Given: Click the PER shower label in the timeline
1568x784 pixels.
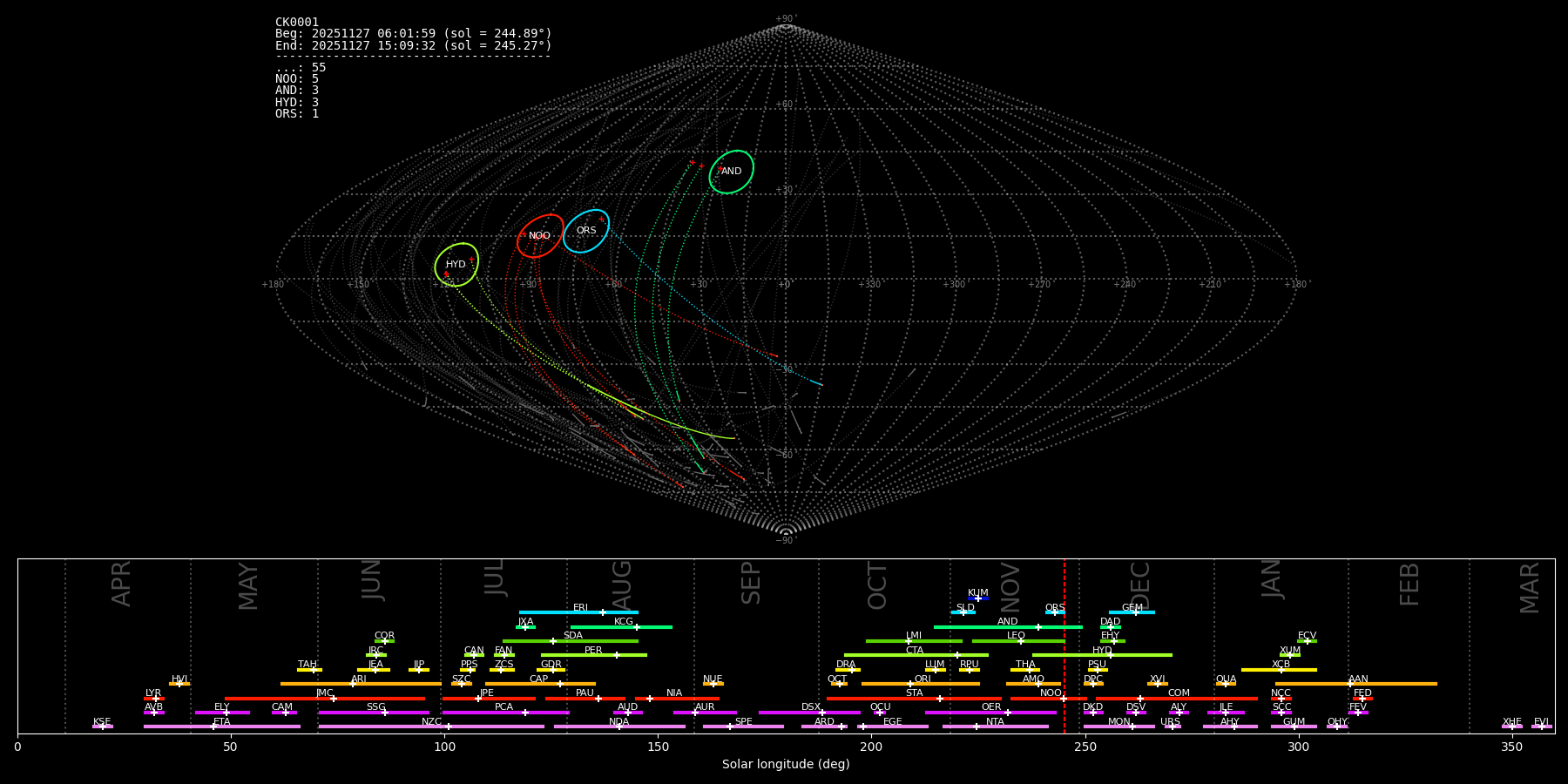Looking at the screenshot, I should pyautogui.click(x=593, y=651).
